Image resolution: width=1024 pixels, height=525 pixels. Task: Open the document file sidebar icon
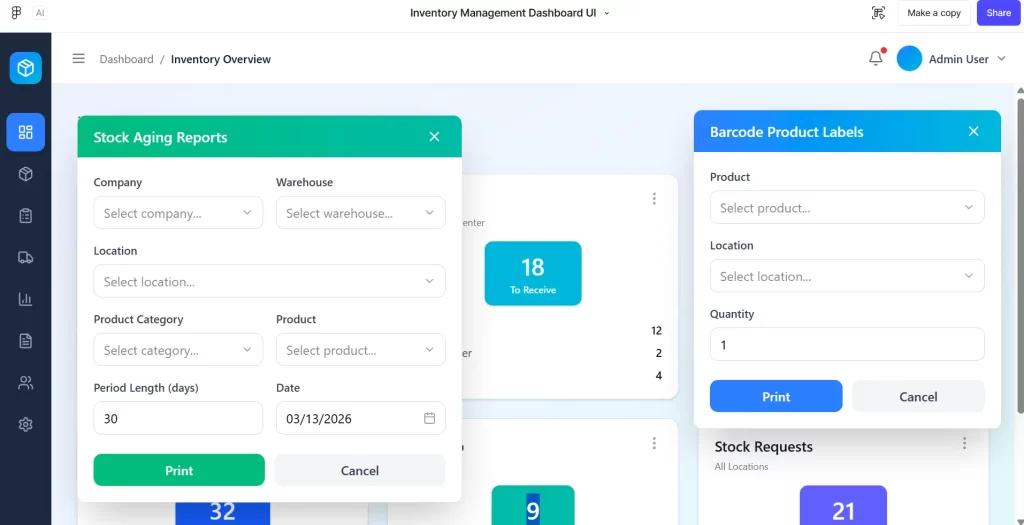click(25, 341)
